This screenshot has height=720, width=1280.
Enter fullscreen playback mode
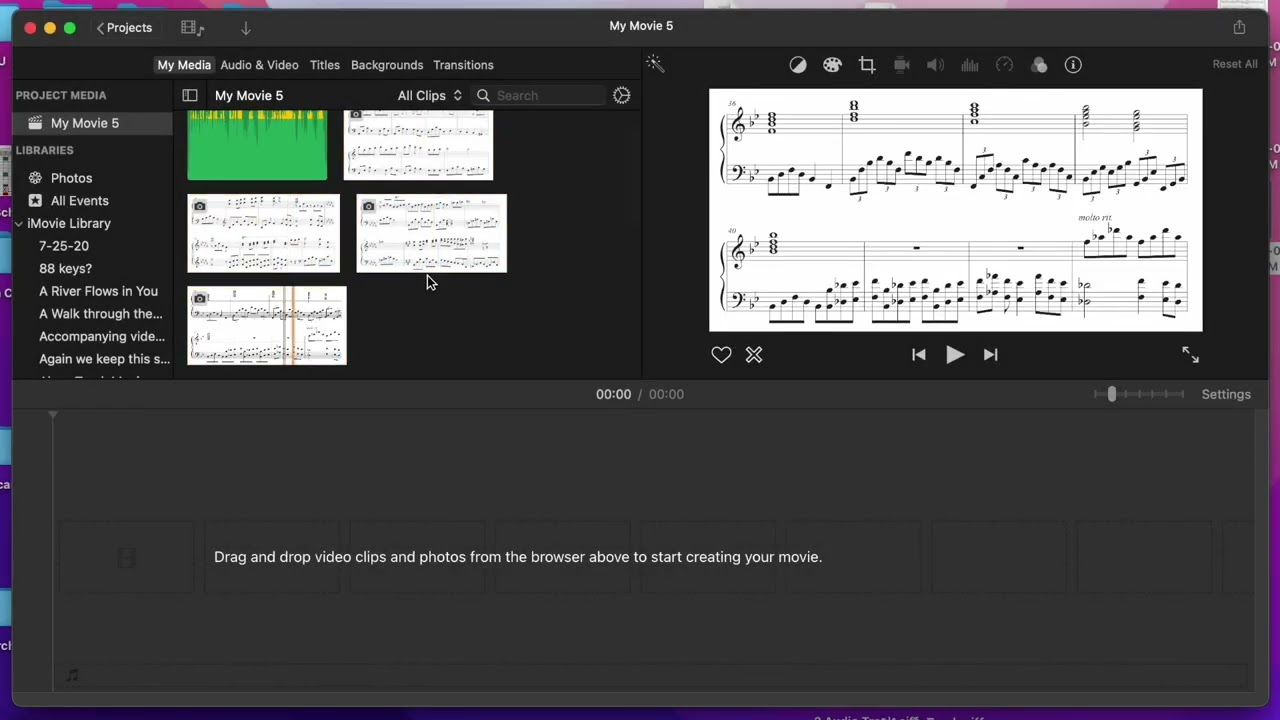(1190, 355)
